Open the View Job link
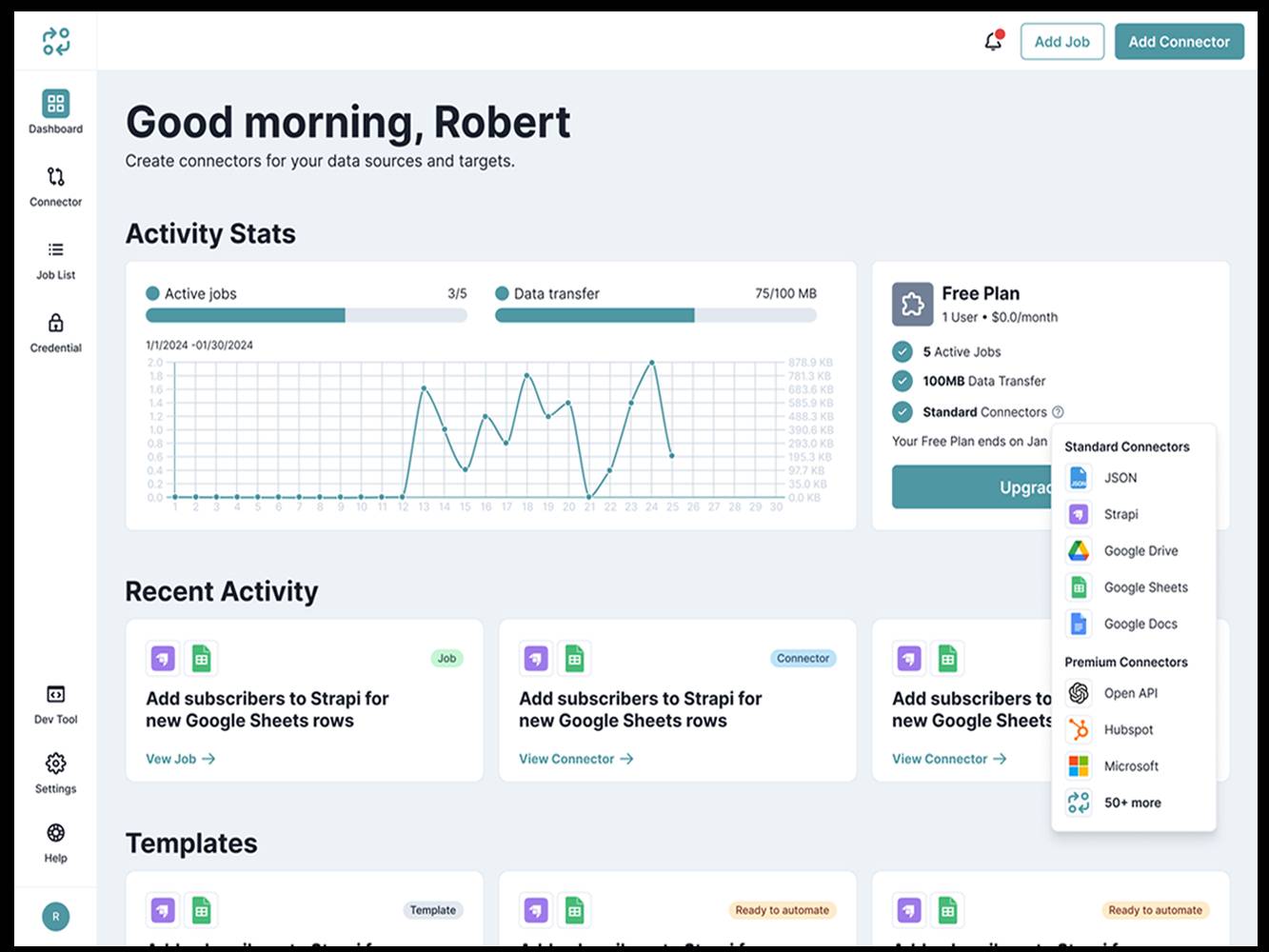Image resolution: width=1269 pixels, height=952 pixels. (180, 759)
